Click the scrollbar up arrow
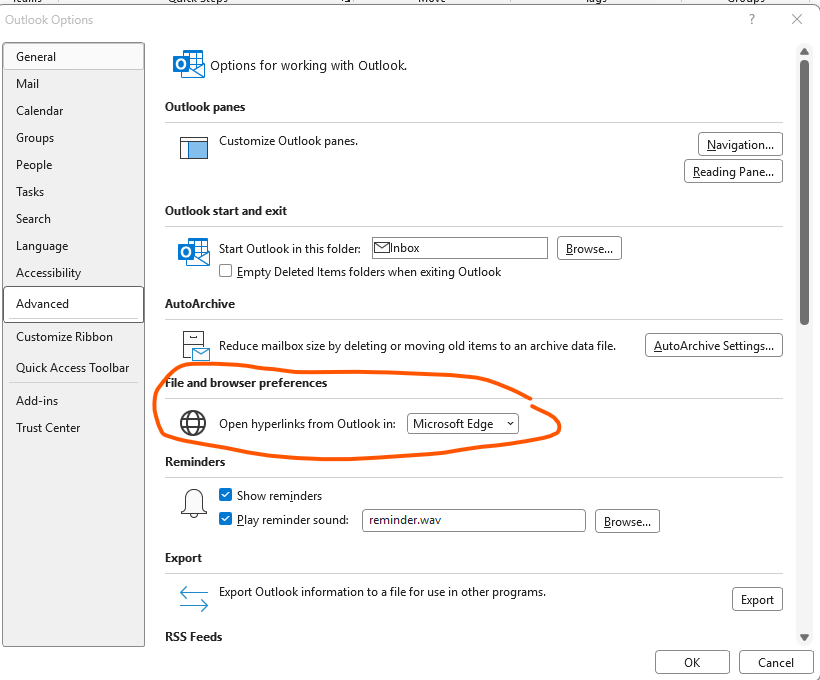Screen dimensions: 820x680 804,51
